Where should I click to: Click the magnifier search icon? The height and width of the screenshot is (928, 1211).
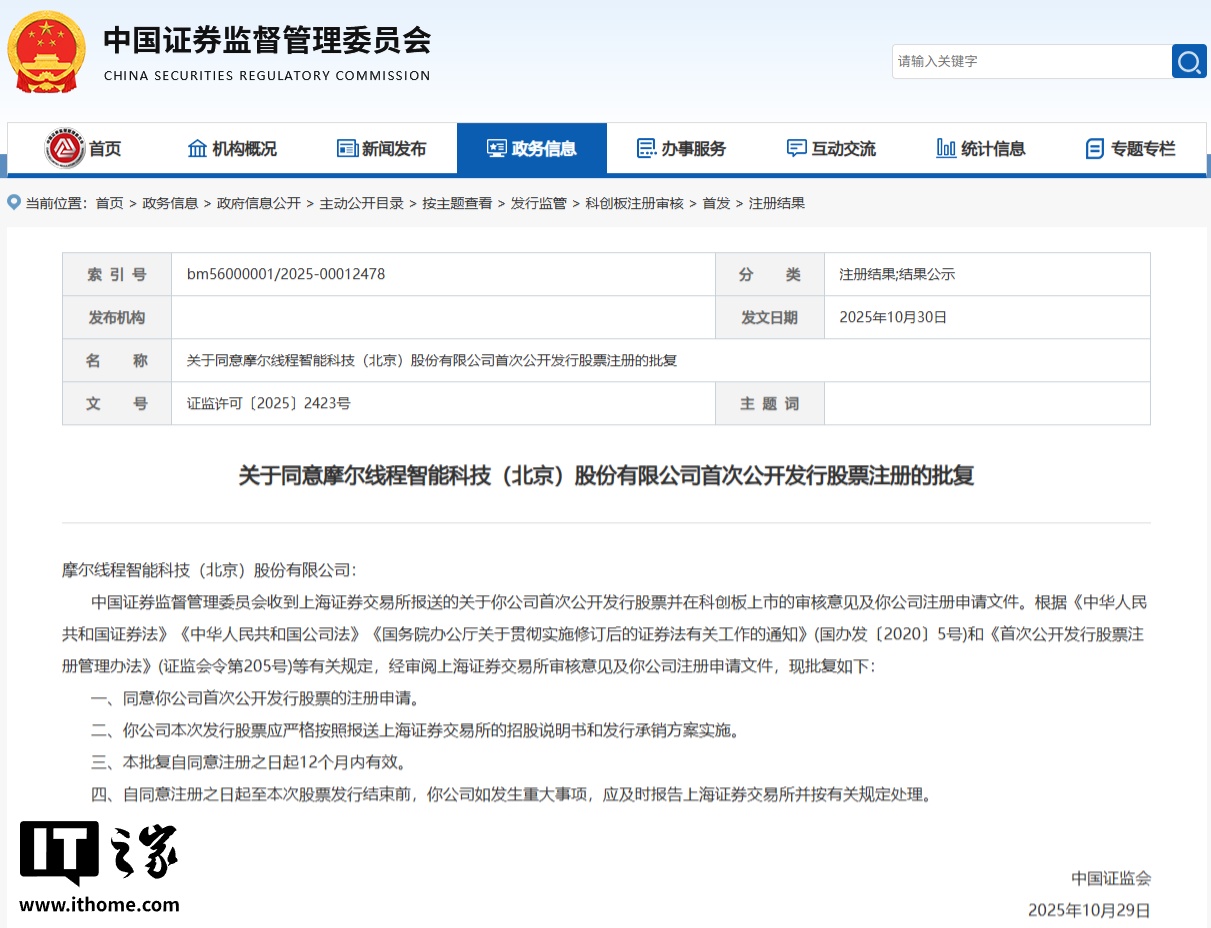[x=1189, y=61]
